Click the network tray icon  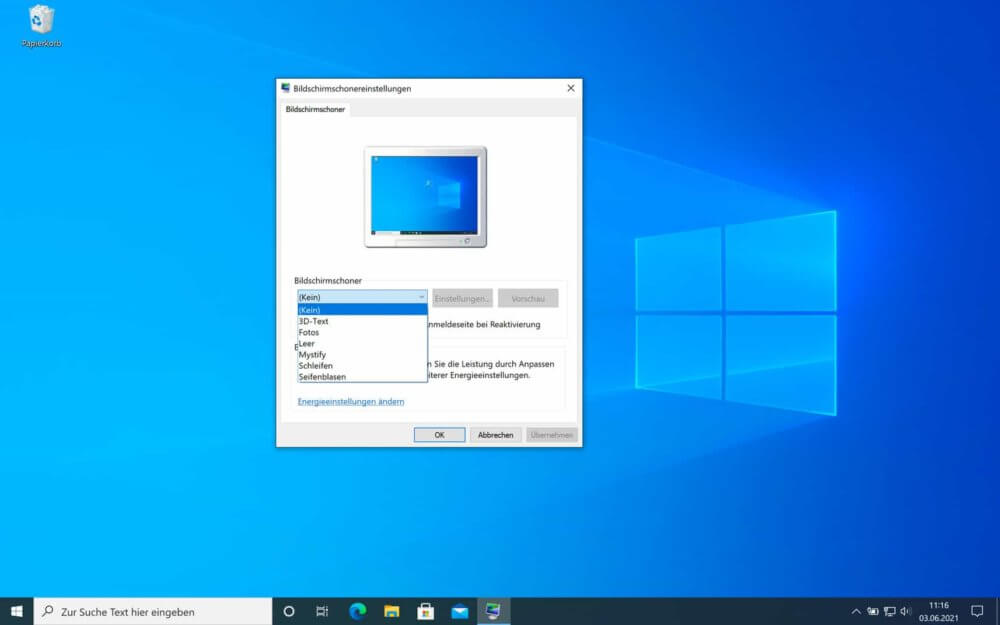click(889, 612)
